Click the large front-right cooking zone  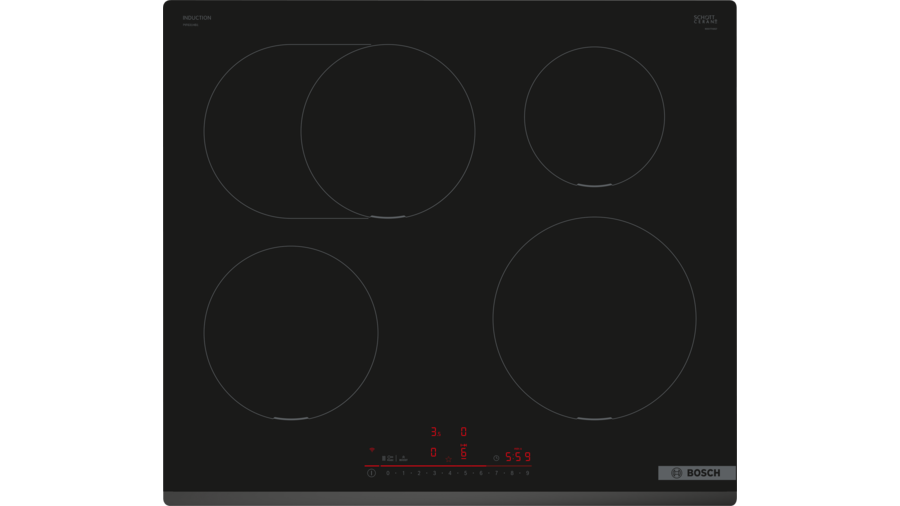pos(594,318)
